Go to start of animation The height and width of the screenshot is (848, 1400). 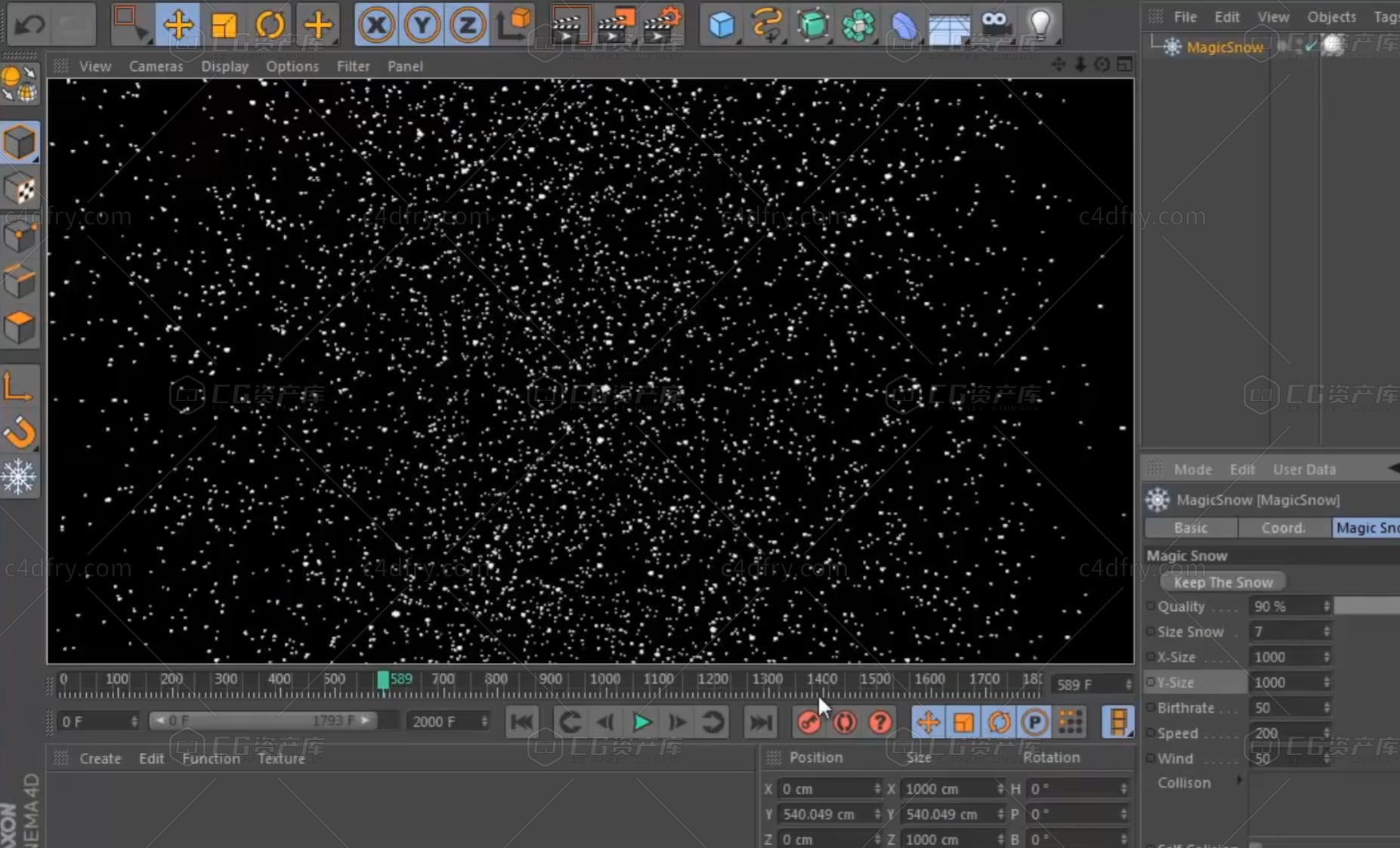tap(521, 722)
